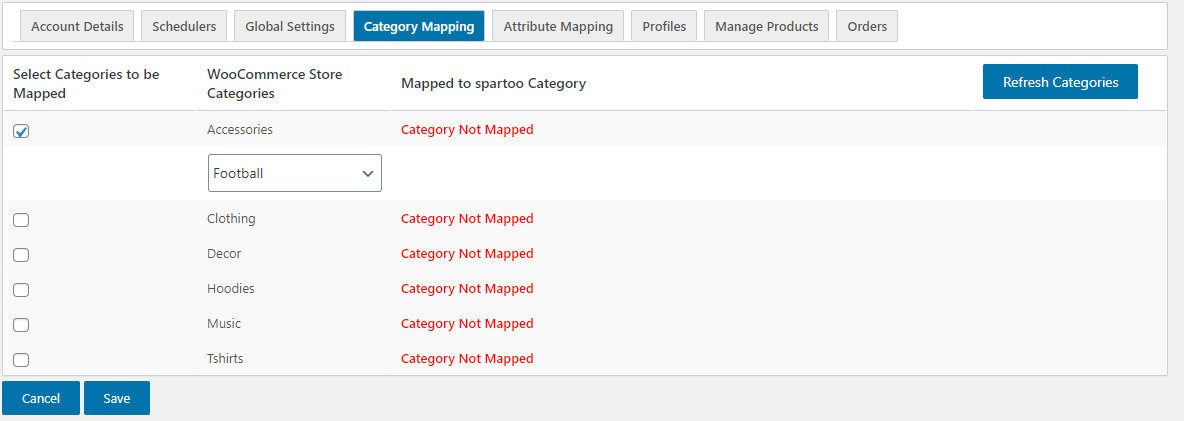This screenshot has width=1184, height=421.
Task: Open the Account Details tab
Action: pos(77,26)
